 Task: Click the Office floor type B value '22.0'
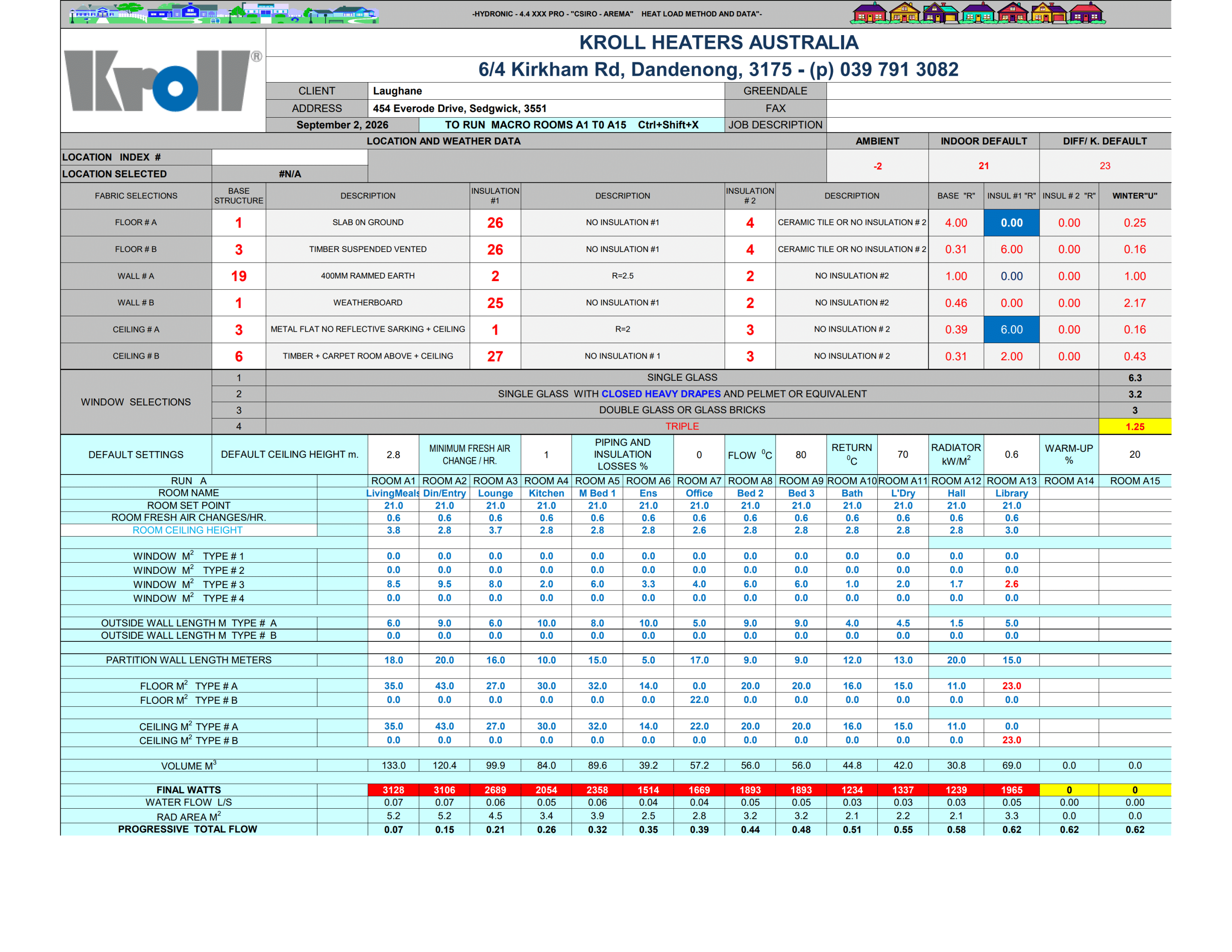point(699,700)
